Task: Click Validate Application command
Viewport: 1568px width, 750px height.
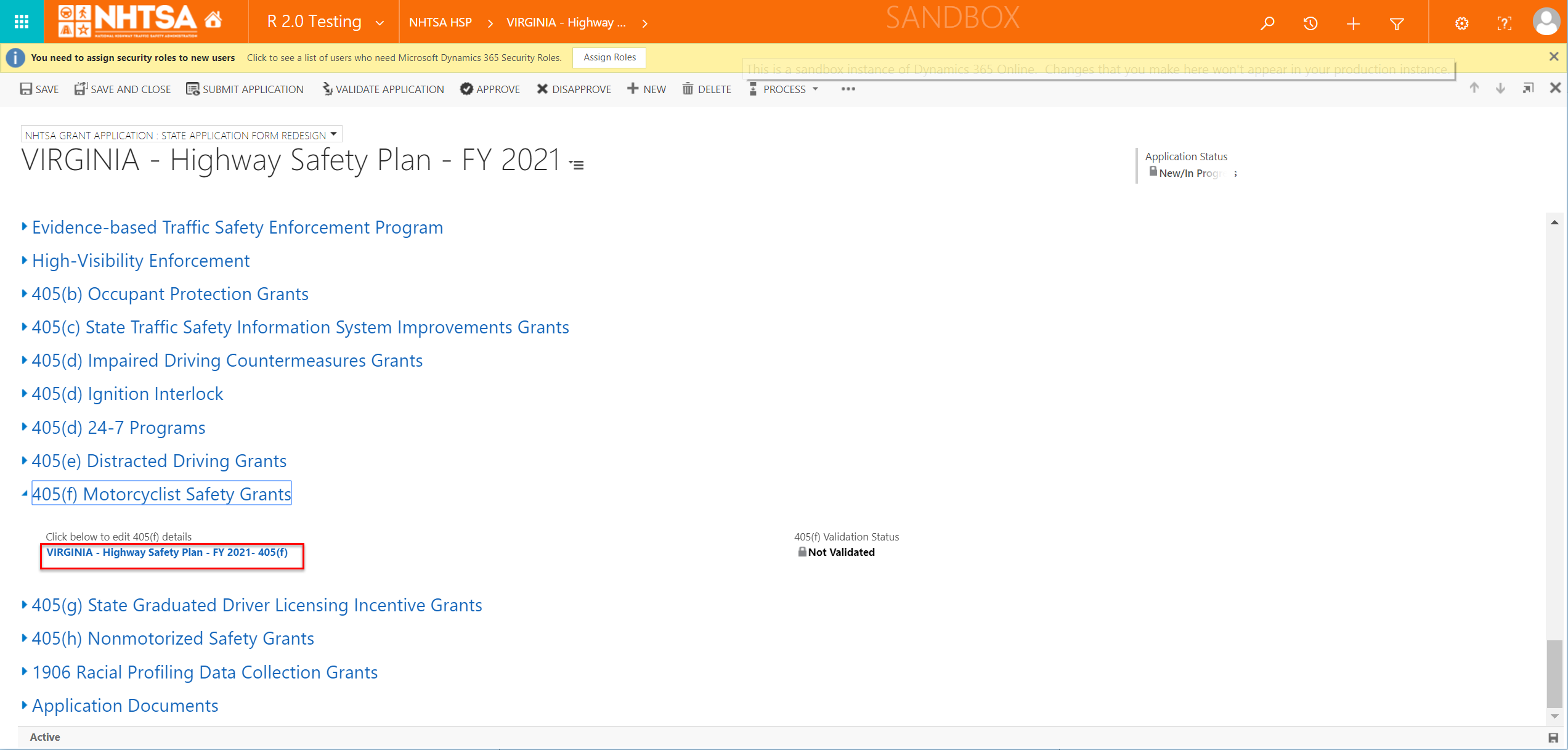Action: tap(383, 89)
